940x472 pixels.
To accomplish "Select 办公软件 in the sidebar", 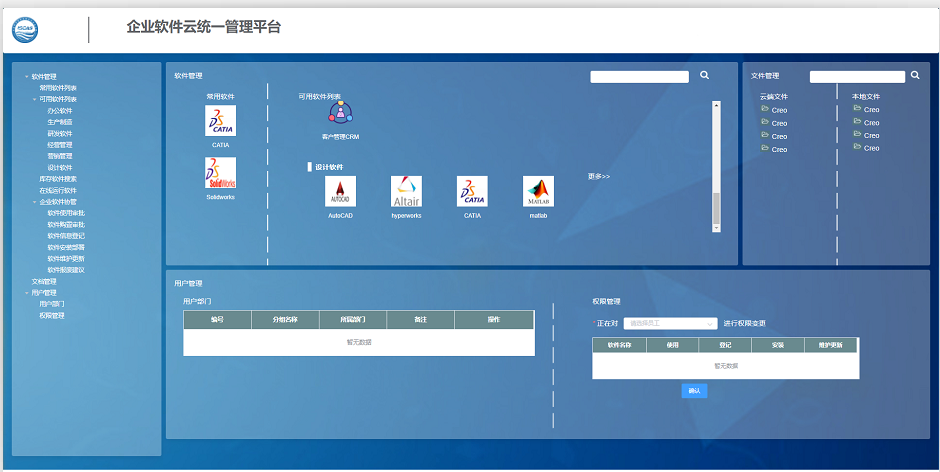I will pos(60,110).
